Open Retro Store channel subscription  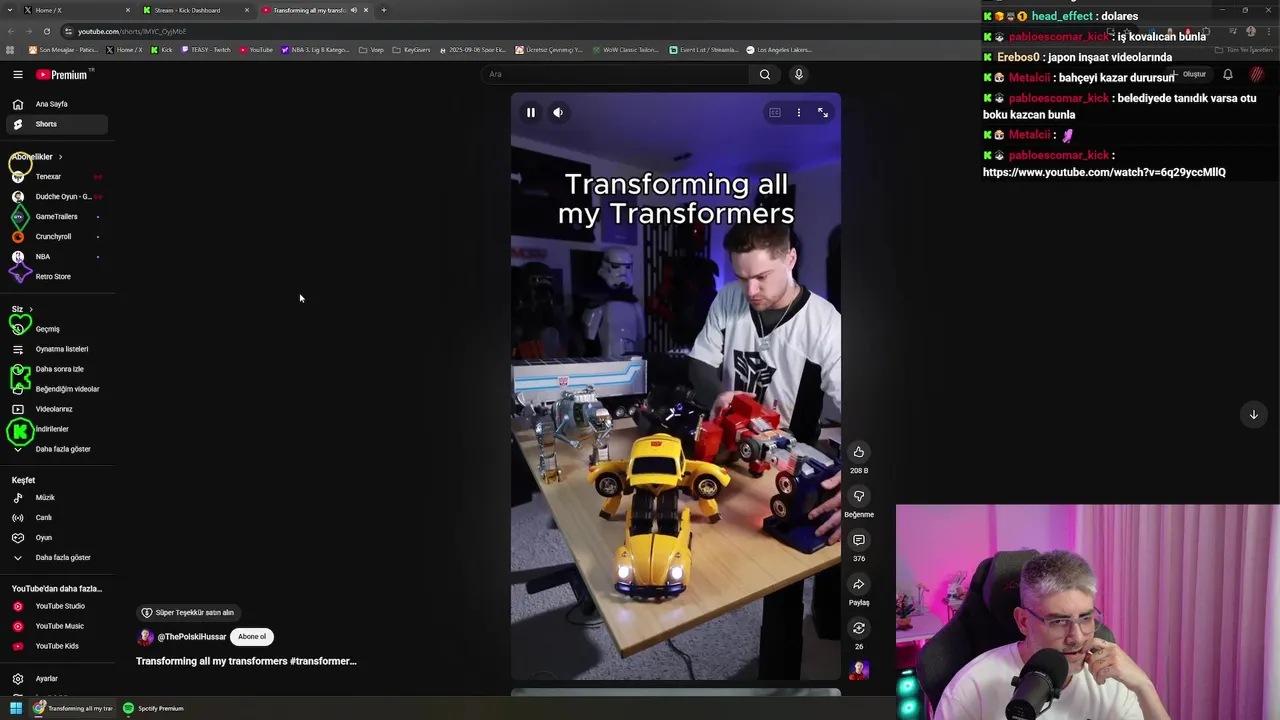pos(55,277)
